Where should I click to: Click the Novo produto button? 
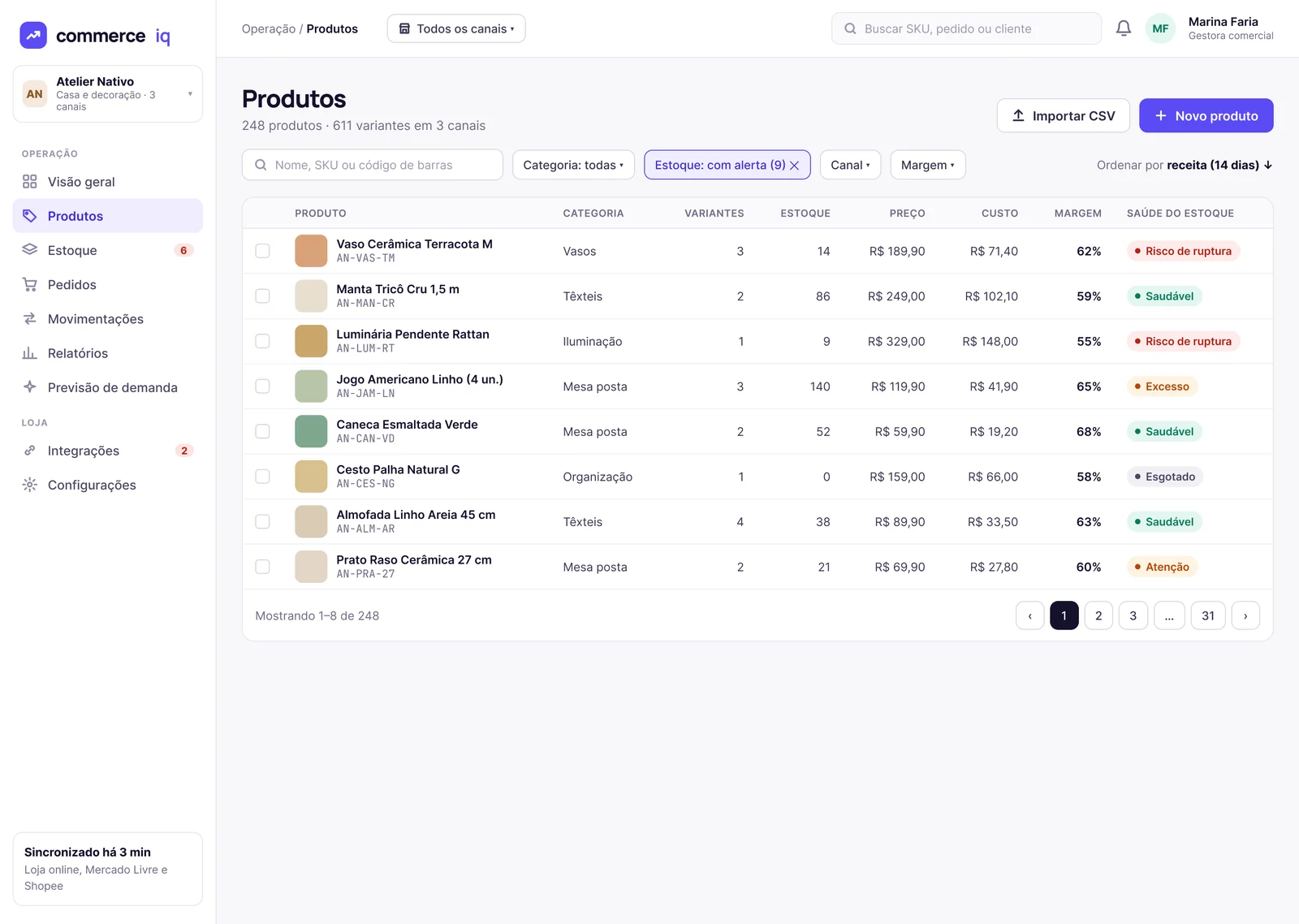[1206, 115]
